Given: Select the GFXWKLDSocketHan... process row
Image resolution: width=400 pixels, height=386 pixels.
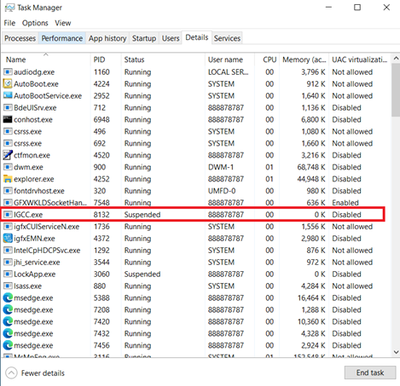Looking at the screenshot, I should 196,203.
